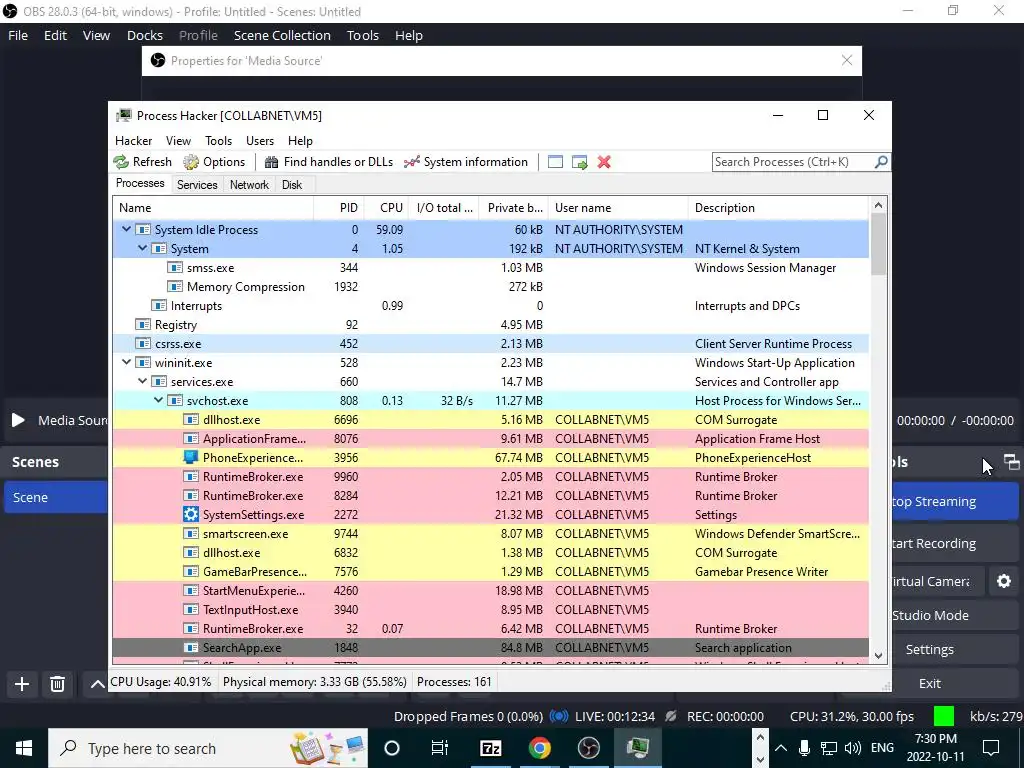Click the process list vertical scrollbar thumb
The height and width of the screenshot is (768, 1024).
[878, 245]
